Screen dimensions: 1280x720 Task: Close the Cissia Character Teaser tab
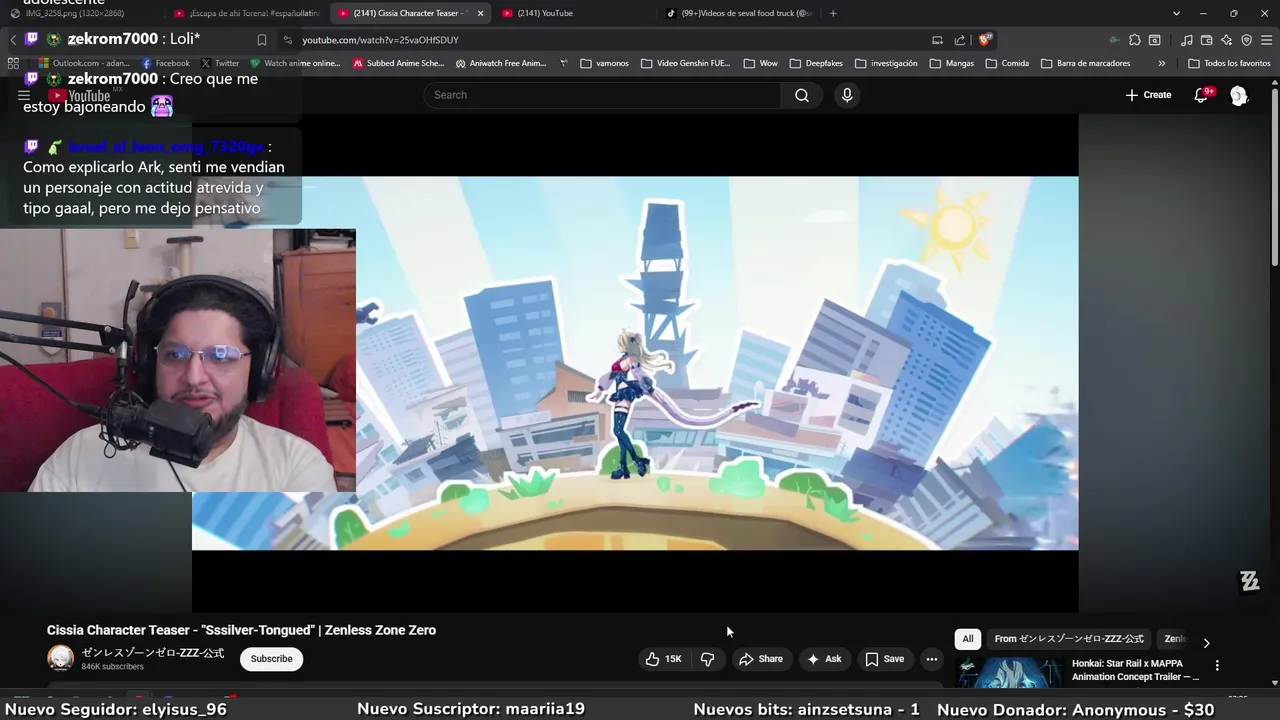480,13
